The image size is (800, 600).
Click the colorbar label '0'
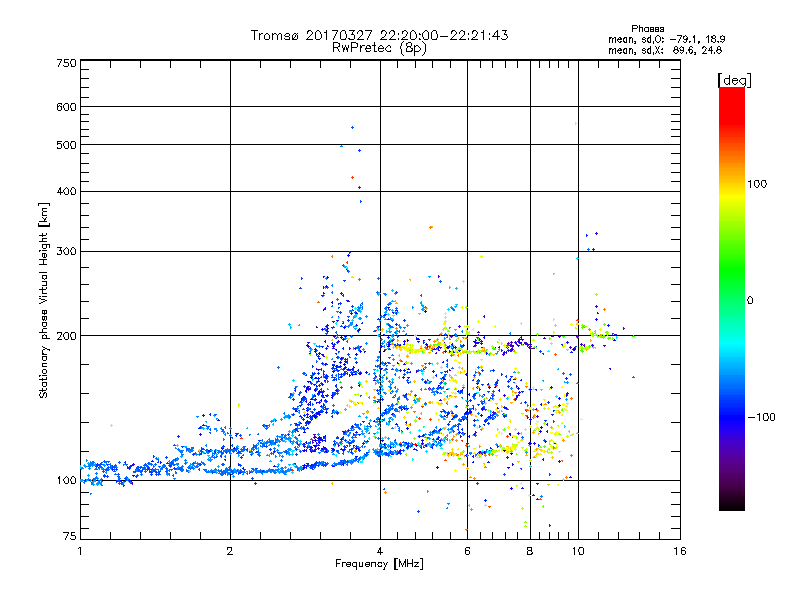(750, 301)
